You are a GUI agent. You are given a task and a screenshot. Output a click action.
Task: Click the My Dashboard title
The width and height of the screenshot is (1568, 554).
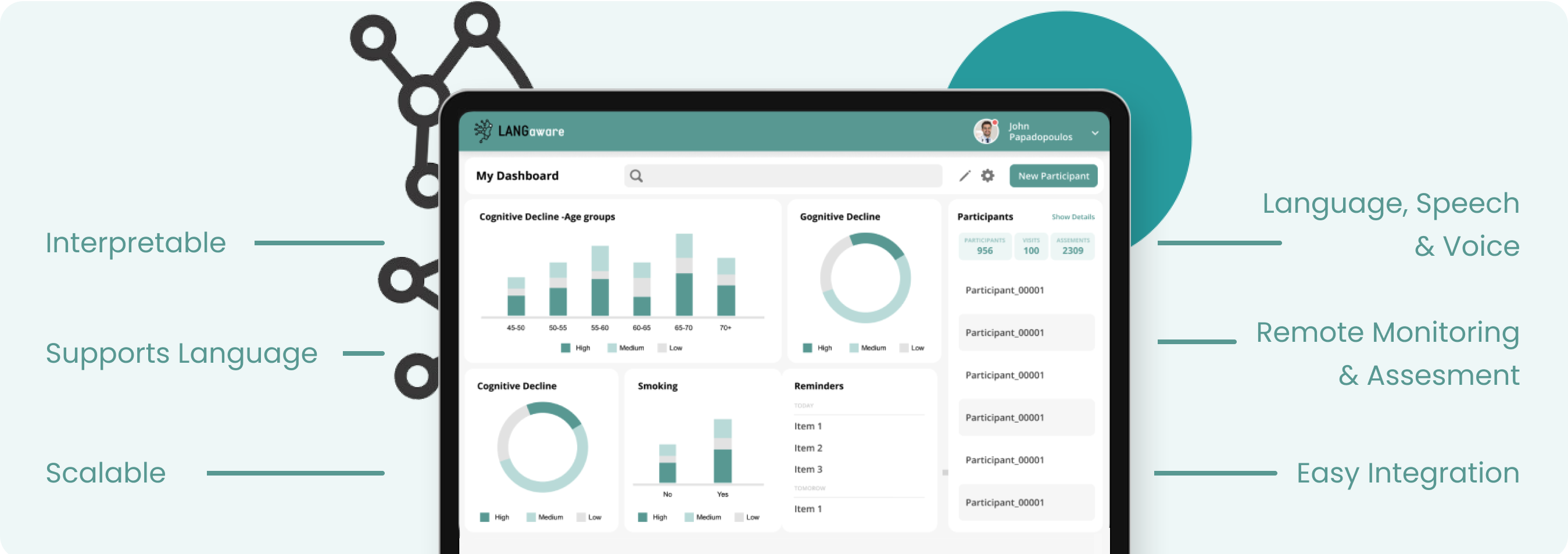[x=517, y=176]
